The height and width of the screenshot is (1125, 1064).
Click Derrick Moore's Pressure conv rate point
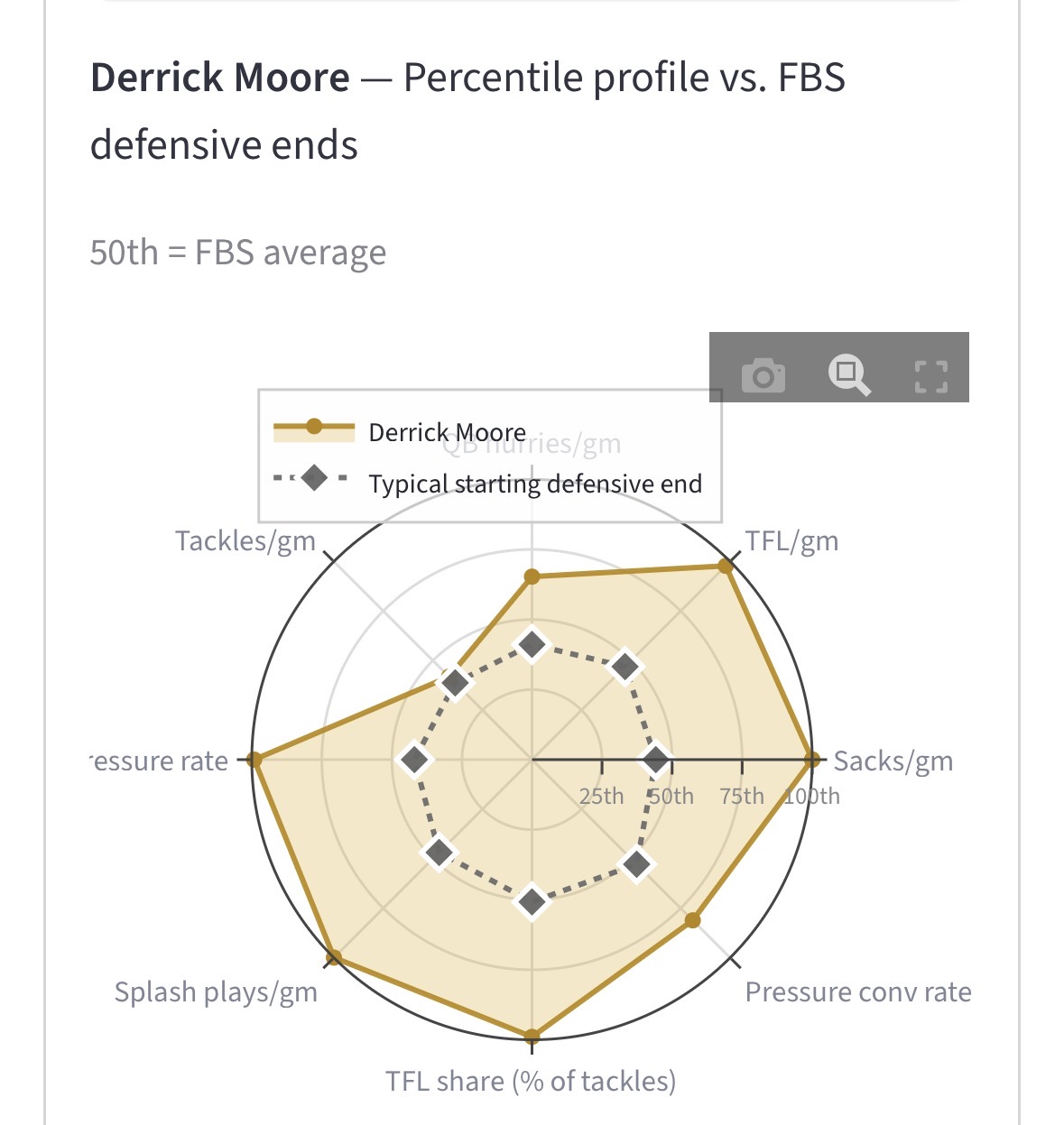(692, 920)
